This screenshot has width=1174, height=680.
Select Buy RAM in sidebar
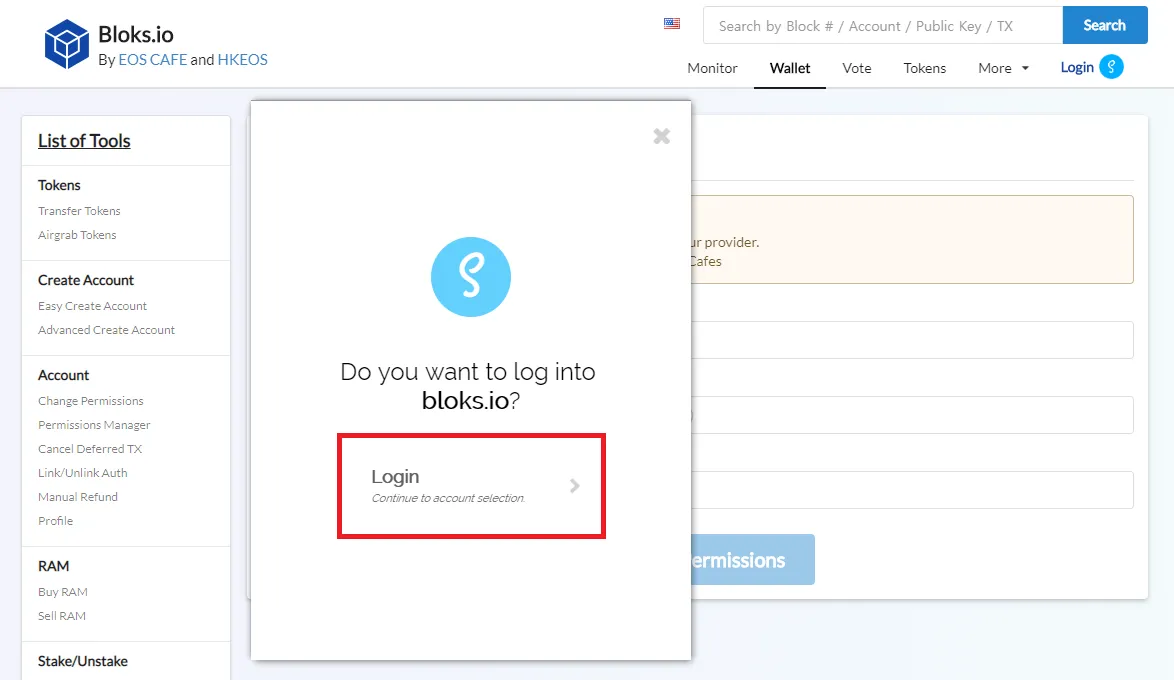[63, 592]
